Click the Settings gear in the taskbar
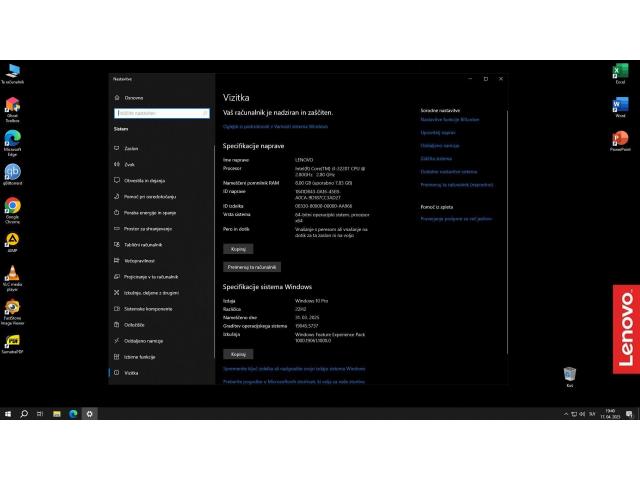 pyautogui.click(x=89, y=414)
